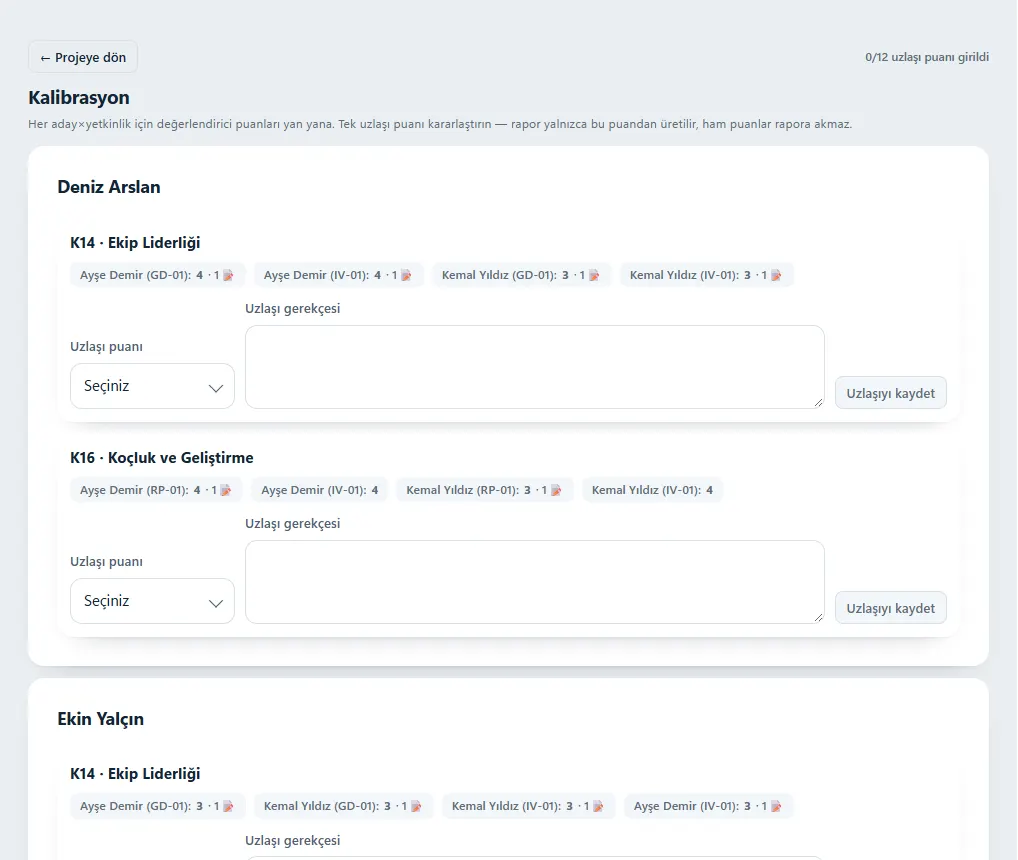Go back with Projeye dön button

(83, 57)
